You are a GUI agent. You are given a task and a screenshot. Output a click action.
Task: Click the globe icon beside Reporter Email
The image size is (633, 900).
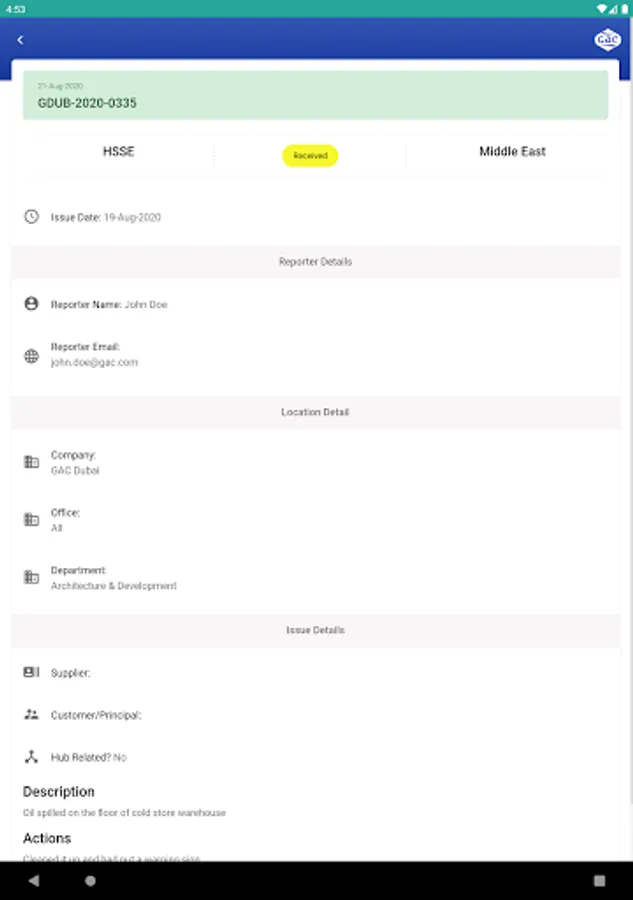click(31, 355)
